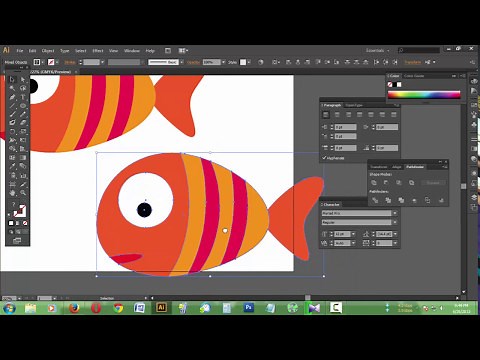Open Recolor Artwork from control bar
This screenshot has height=360, width=480.
click(261, 62)
